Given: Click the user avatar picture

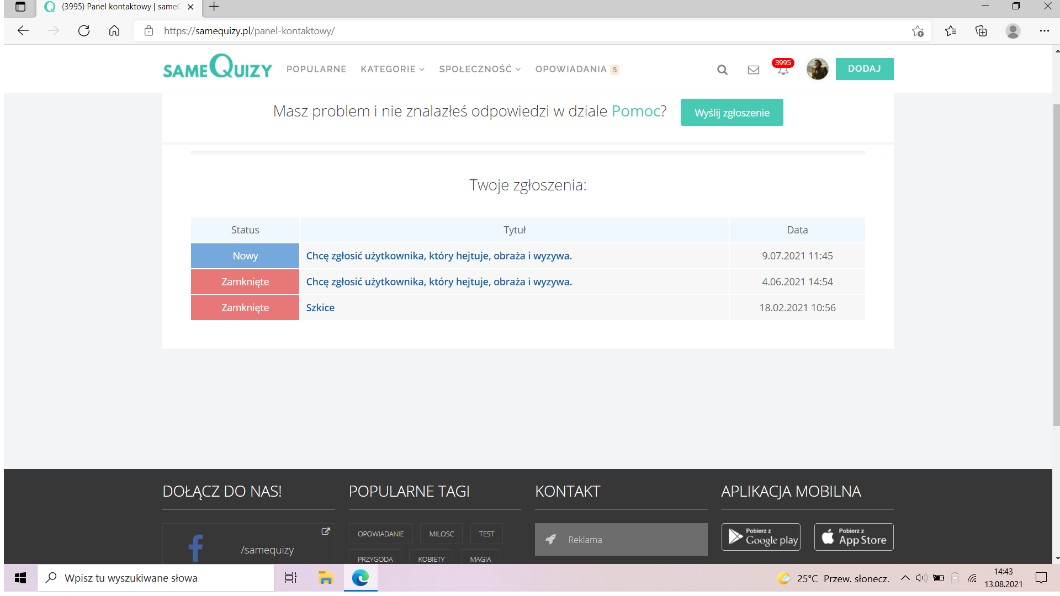Looking at the screenshot, I should coord(817,69).
